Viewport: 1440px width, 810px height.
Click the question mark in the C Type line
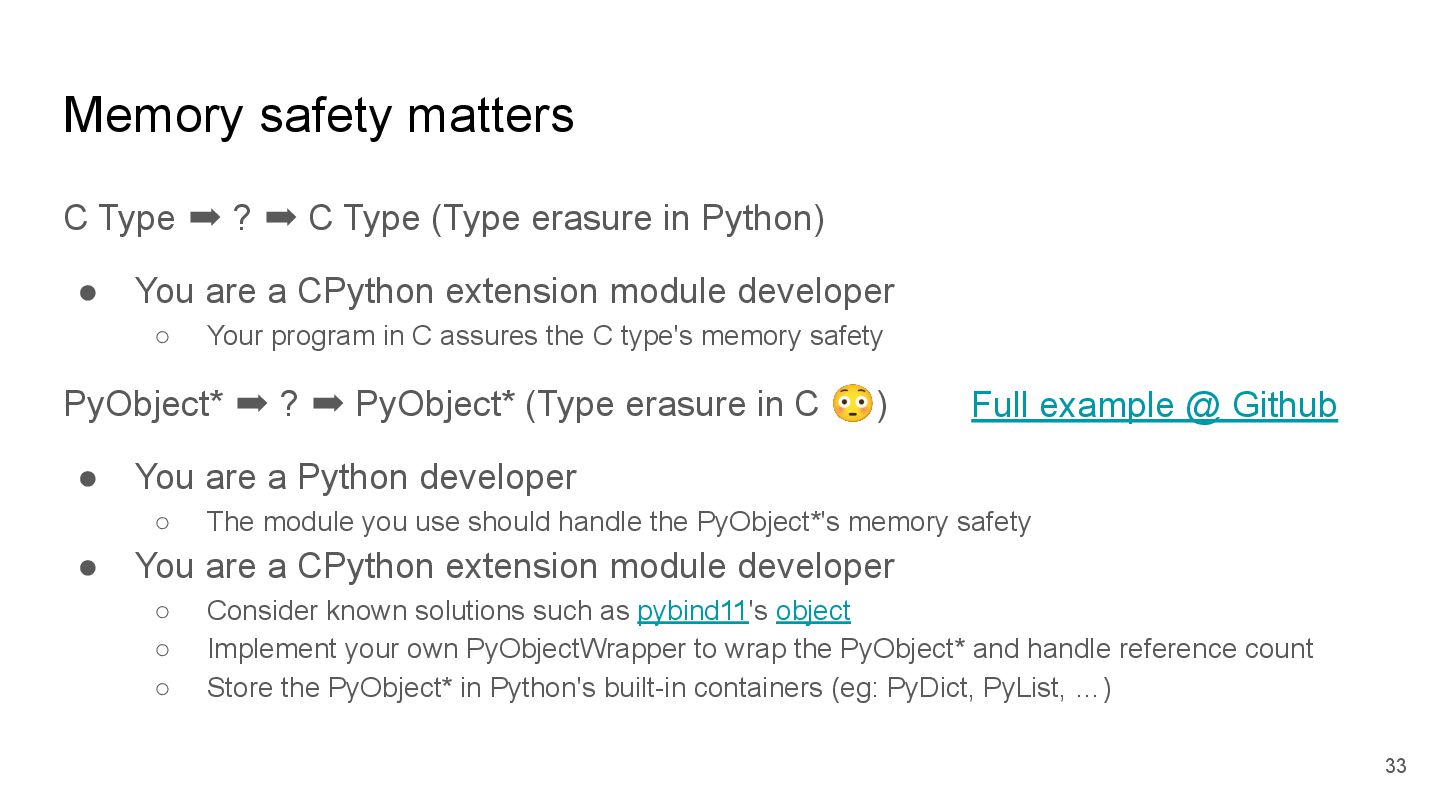[x=242, y=218]
